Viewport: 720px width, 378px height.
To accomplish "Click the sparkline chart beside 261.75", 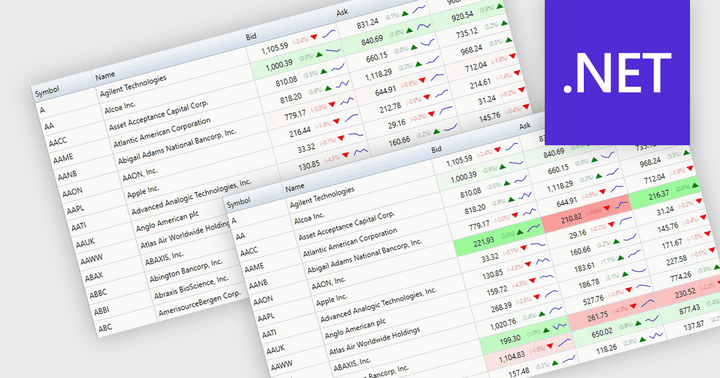I will tap(648, 303).
